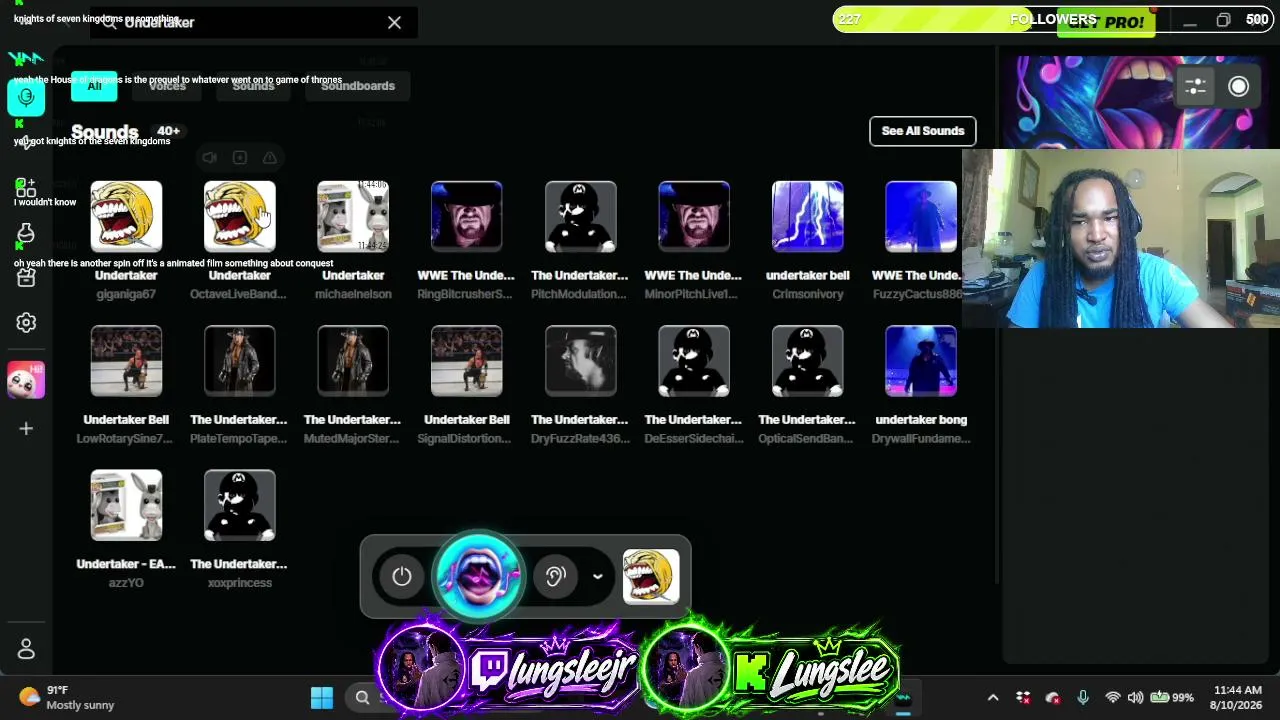Switch to the Soundboards filter tab
Viewport: 1280px width, 720px height.
358,86
